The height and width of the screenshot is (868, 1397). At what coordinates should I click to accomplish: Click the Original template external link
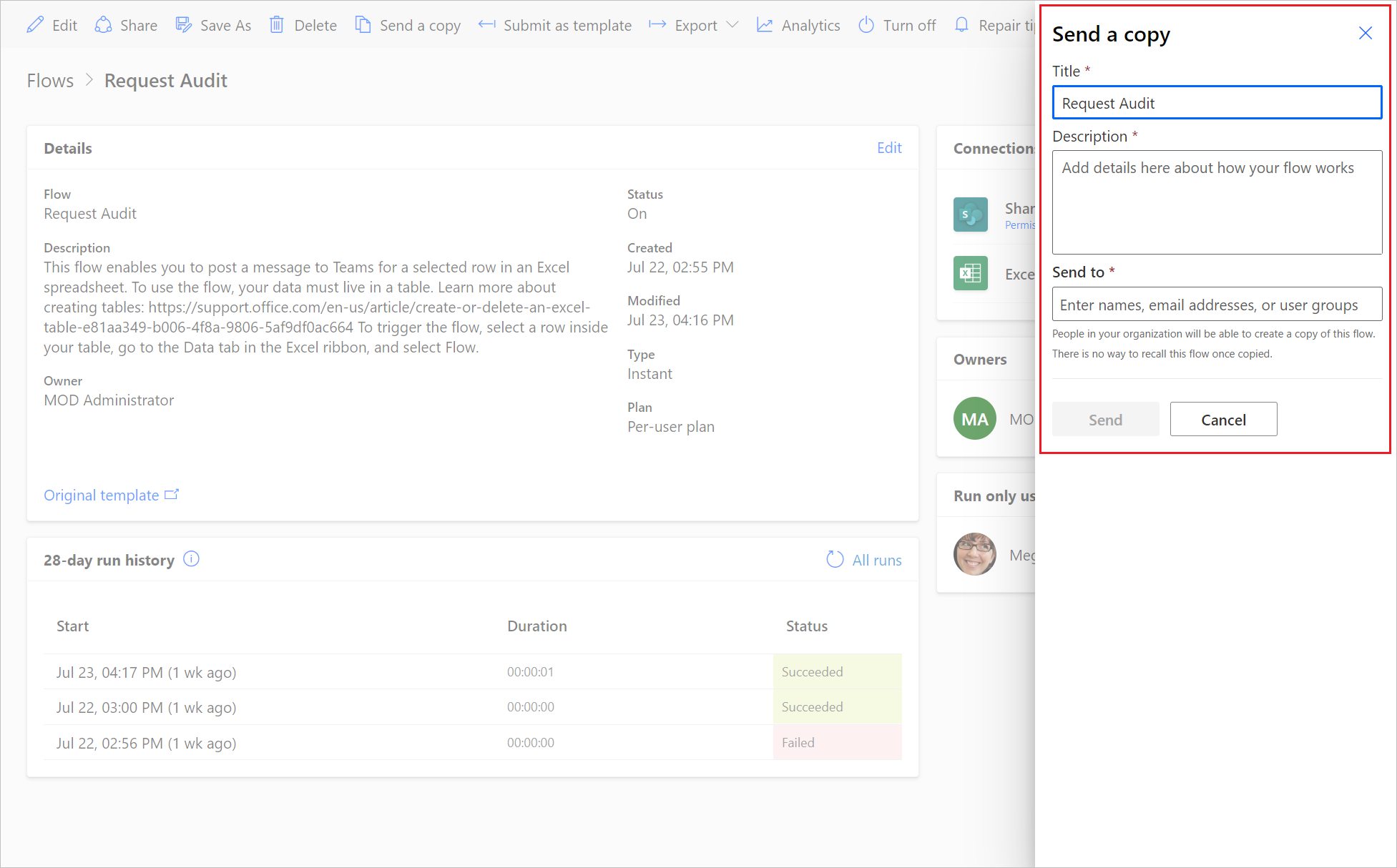(113, 495)
